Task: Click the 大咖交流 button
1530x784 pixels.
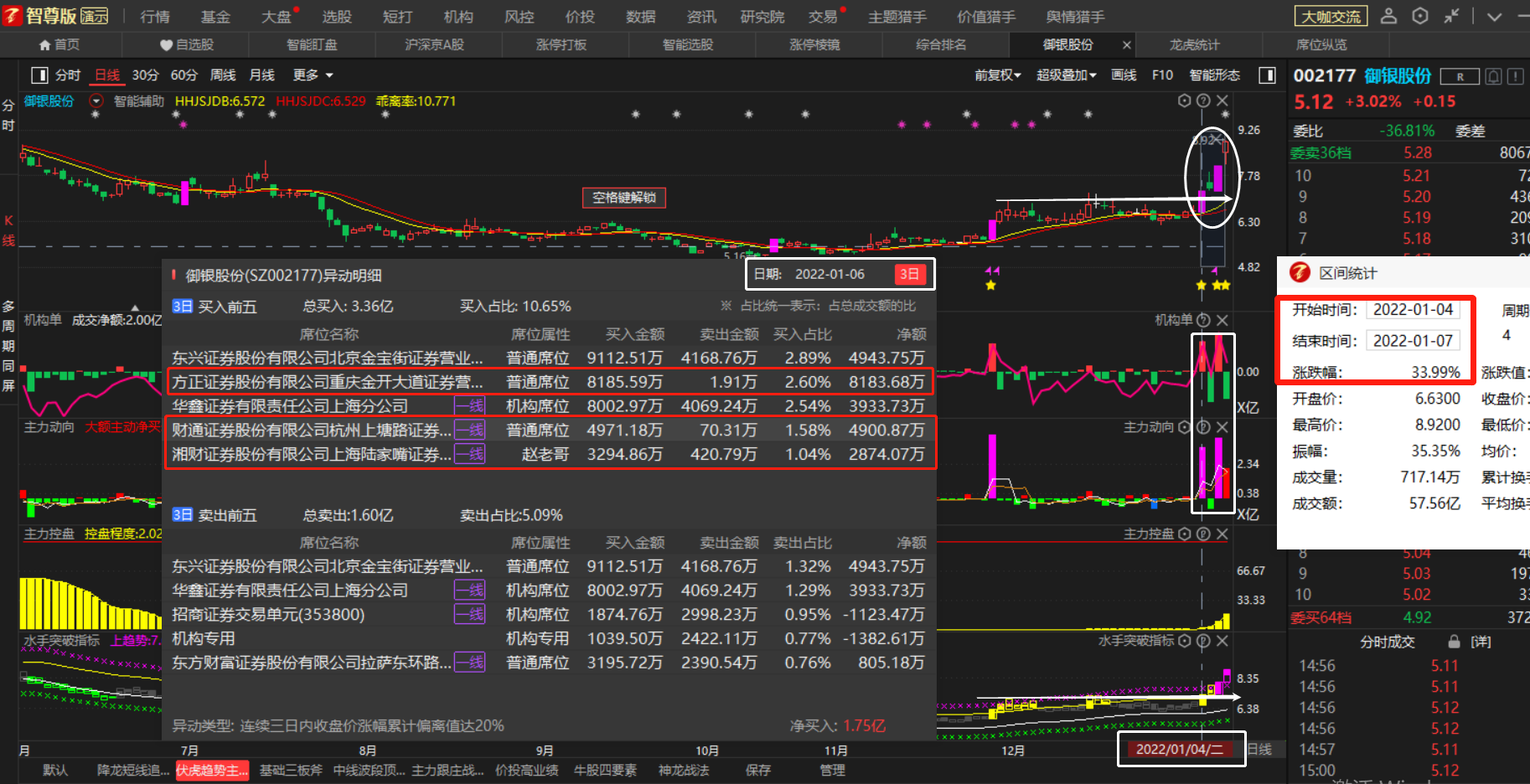Action: (1331, 16)
